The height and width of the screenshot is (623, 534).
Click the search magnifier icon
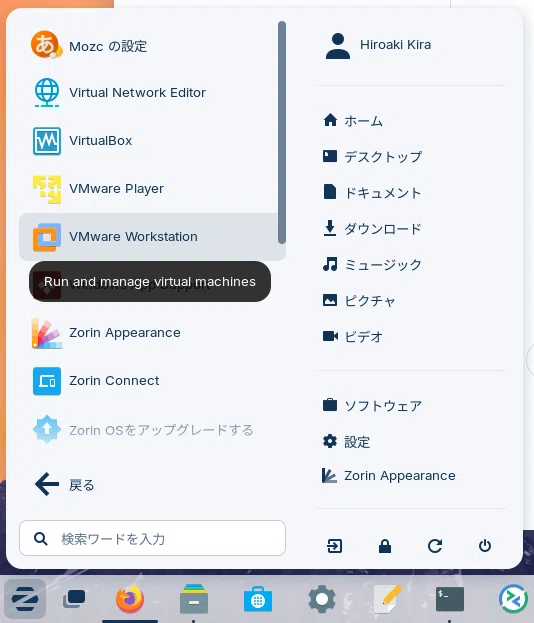tap(41, 539)
